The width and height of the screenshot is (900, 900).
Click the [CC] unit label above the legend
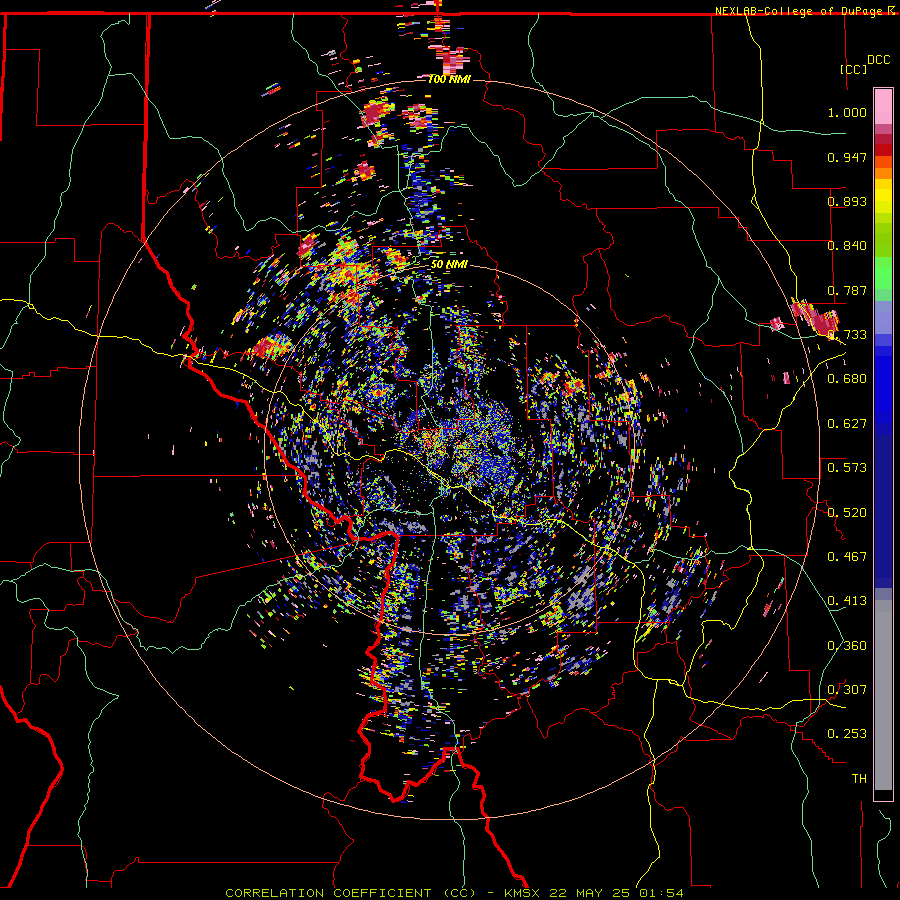click(853, 69)
